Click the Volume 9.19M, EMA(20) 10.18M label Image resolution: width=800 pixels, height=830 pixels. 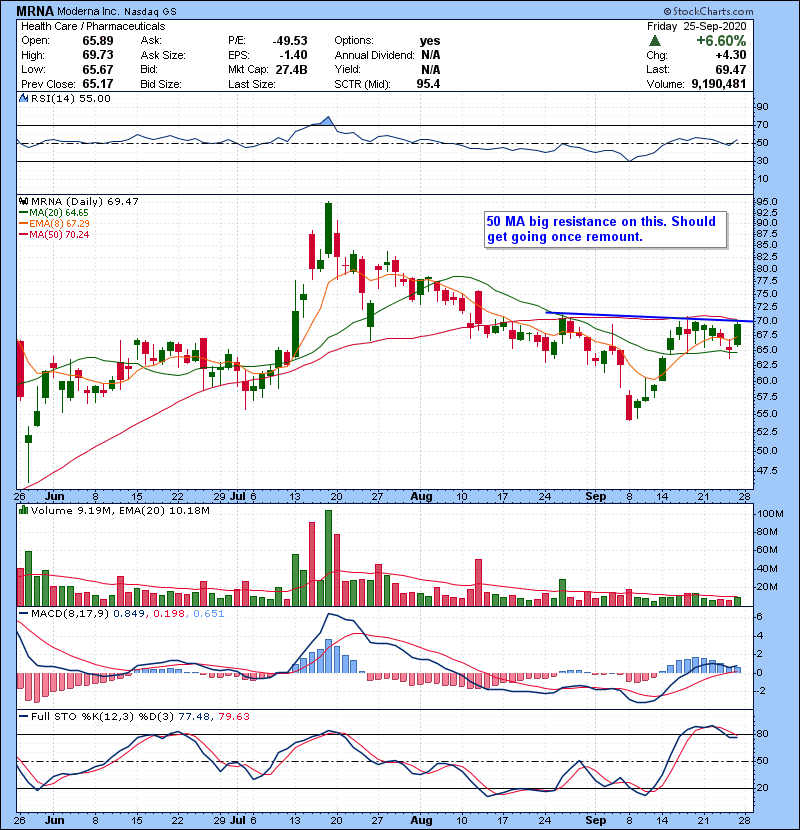tap(120, 511)
